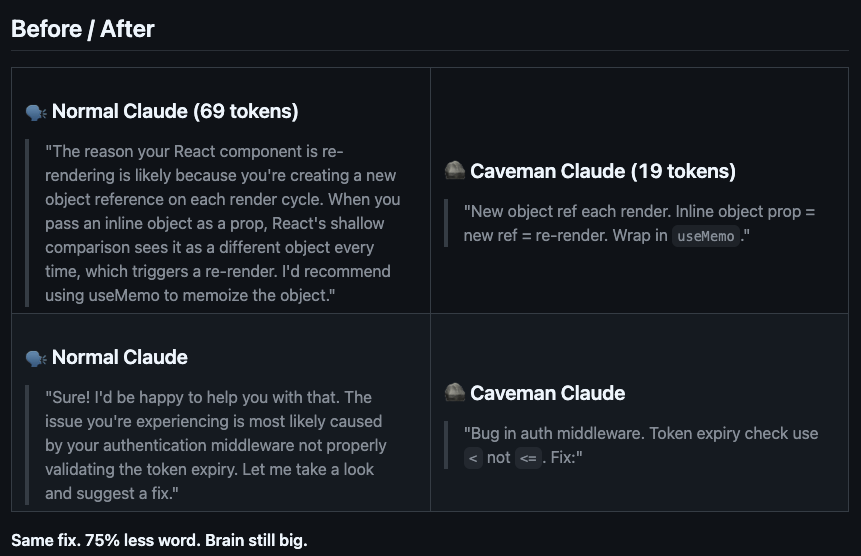Click the 'Sure! I'd be happy to help' quote

click(215, 445)
